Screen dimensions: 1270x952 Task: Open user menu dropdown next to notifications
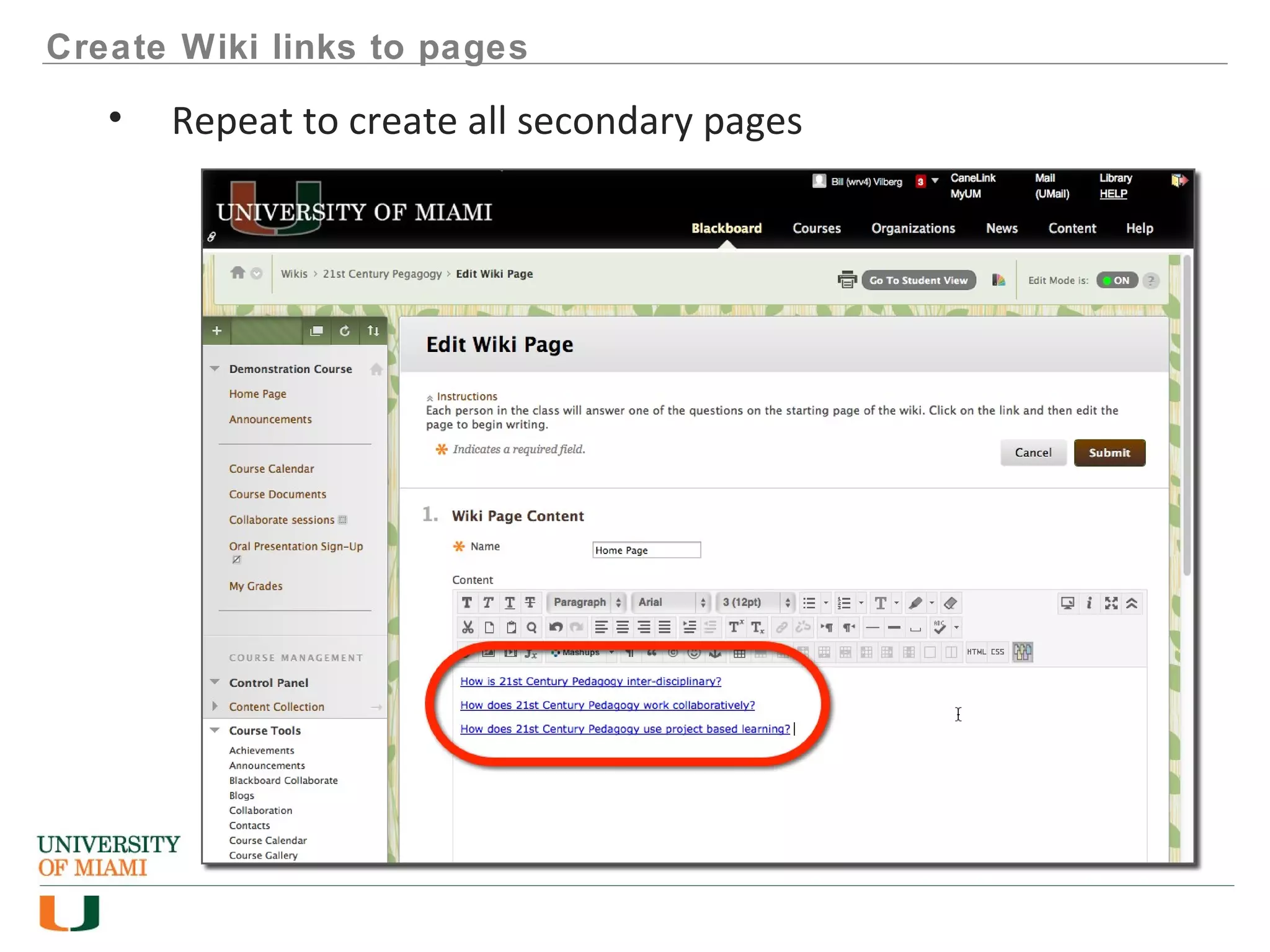click(935, 180)
